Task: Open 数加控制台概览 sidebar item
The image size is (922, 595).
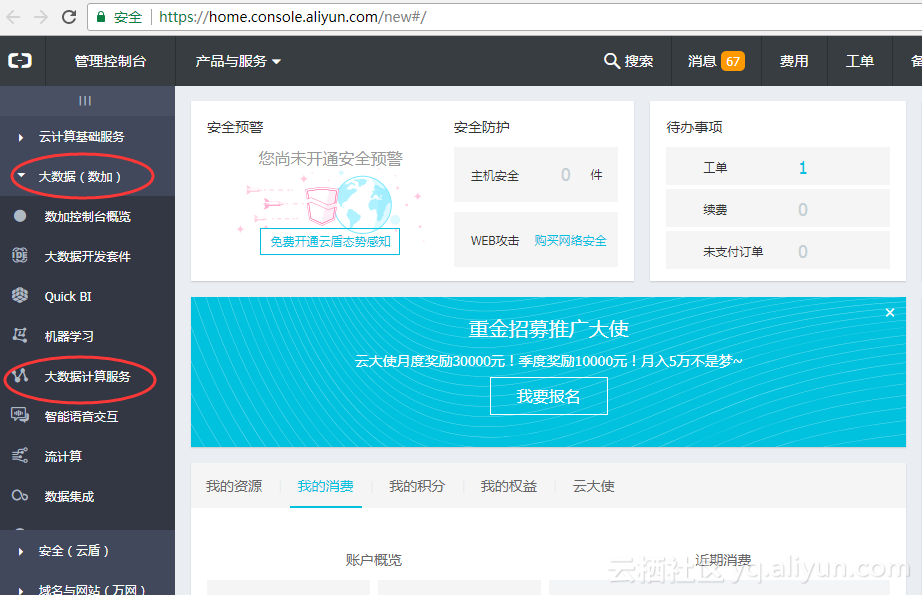Action: point(88,216)
